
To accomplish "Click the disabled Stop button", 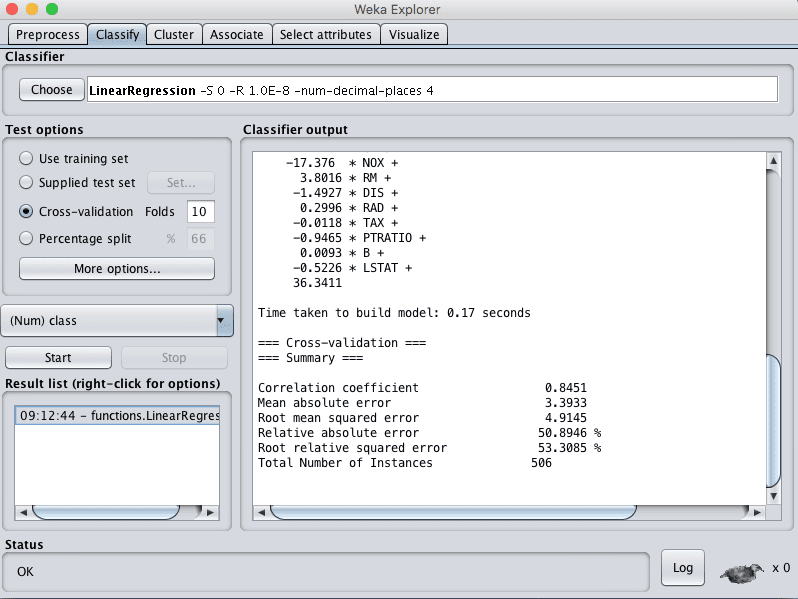I will (x=174, y=358).
